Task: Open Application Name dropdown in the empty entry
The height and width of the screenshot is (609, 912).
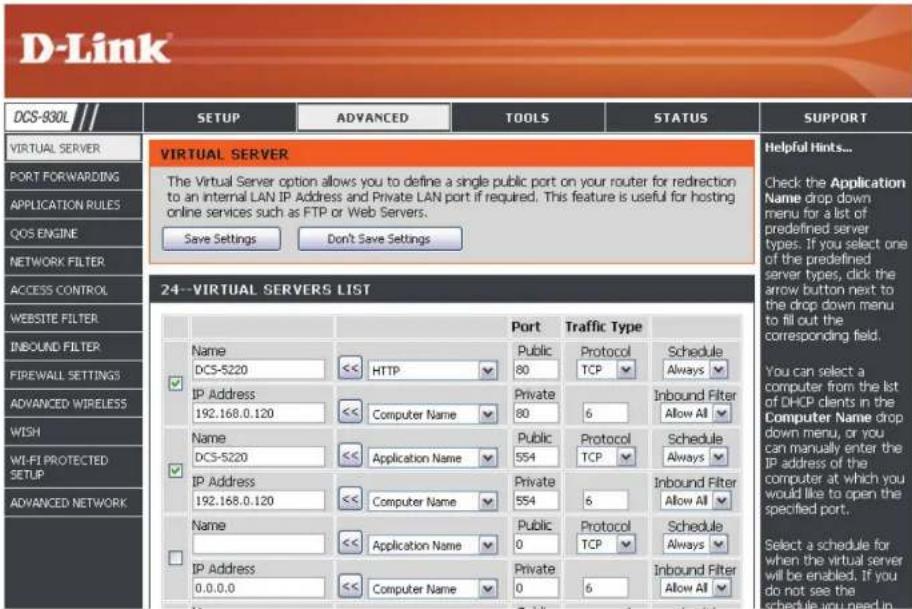Action: [x=433, y=545]
